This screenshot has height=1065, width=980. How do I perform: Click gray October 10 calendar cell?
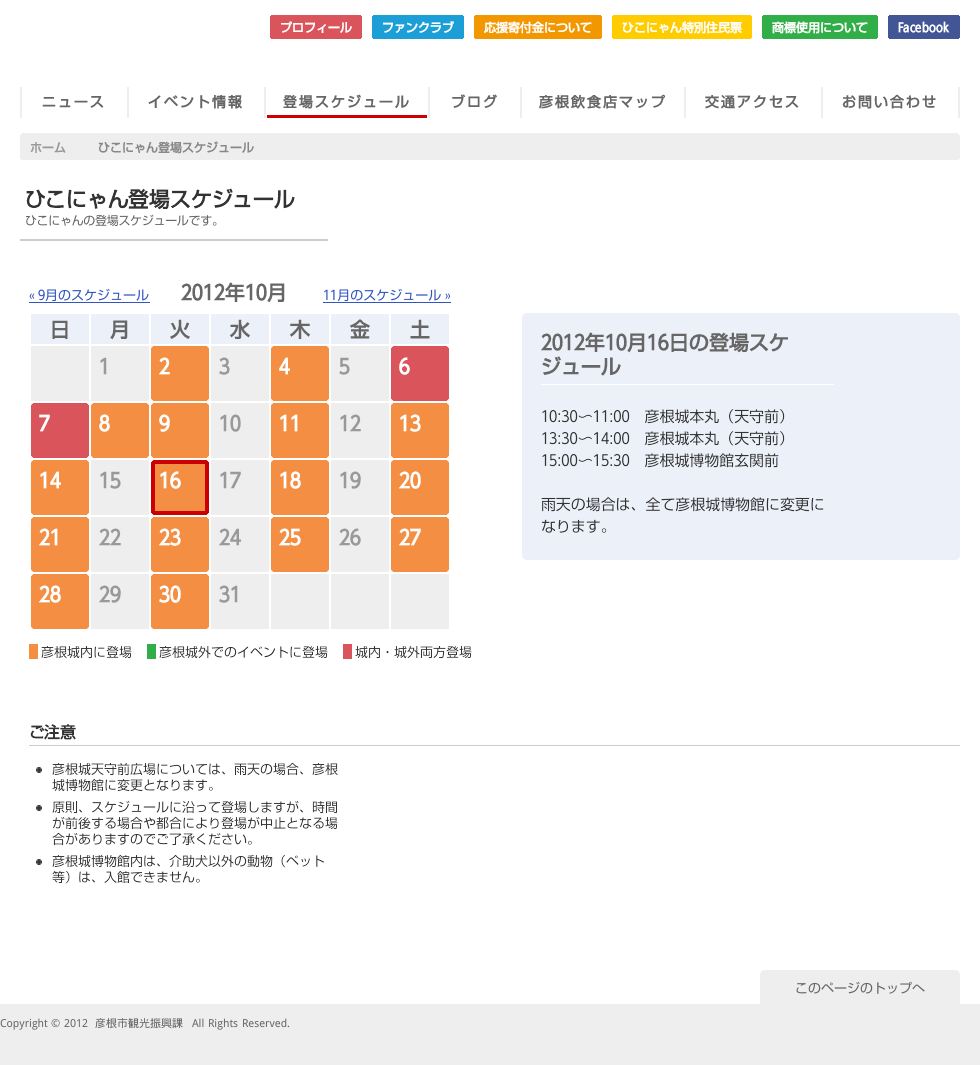tap(240, 430)
